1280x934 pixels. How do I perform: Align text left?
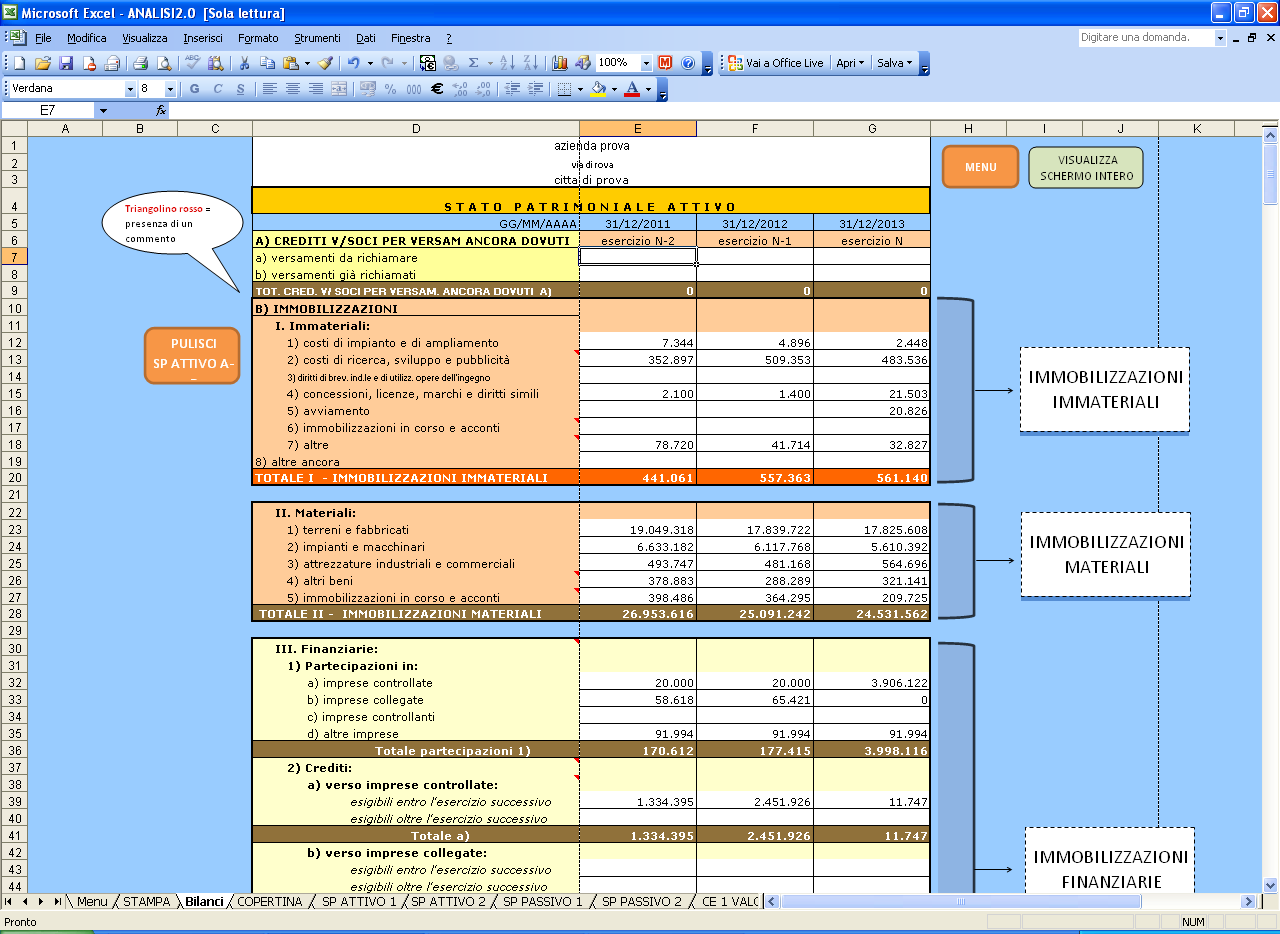click(x=269, y=89)
